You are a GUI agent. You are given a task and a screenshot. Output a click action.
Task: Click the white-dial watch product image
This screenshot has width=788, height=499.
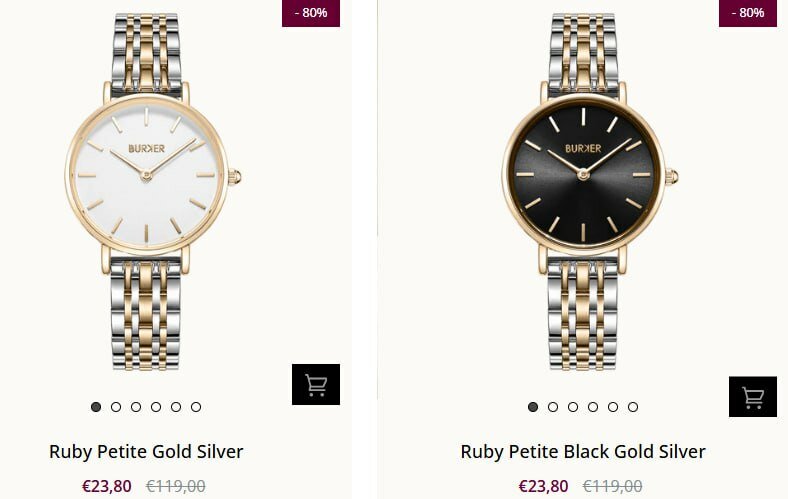[x=148, y=180]
